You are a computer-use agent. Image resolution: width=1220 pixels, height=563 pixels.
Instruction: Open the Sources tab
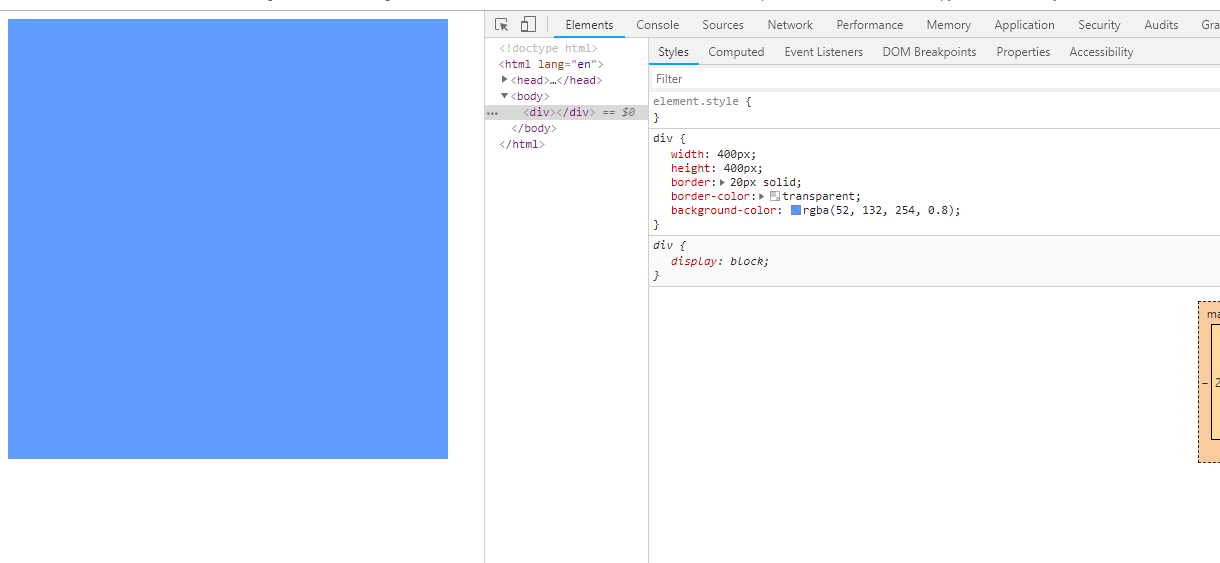[723, 25]
